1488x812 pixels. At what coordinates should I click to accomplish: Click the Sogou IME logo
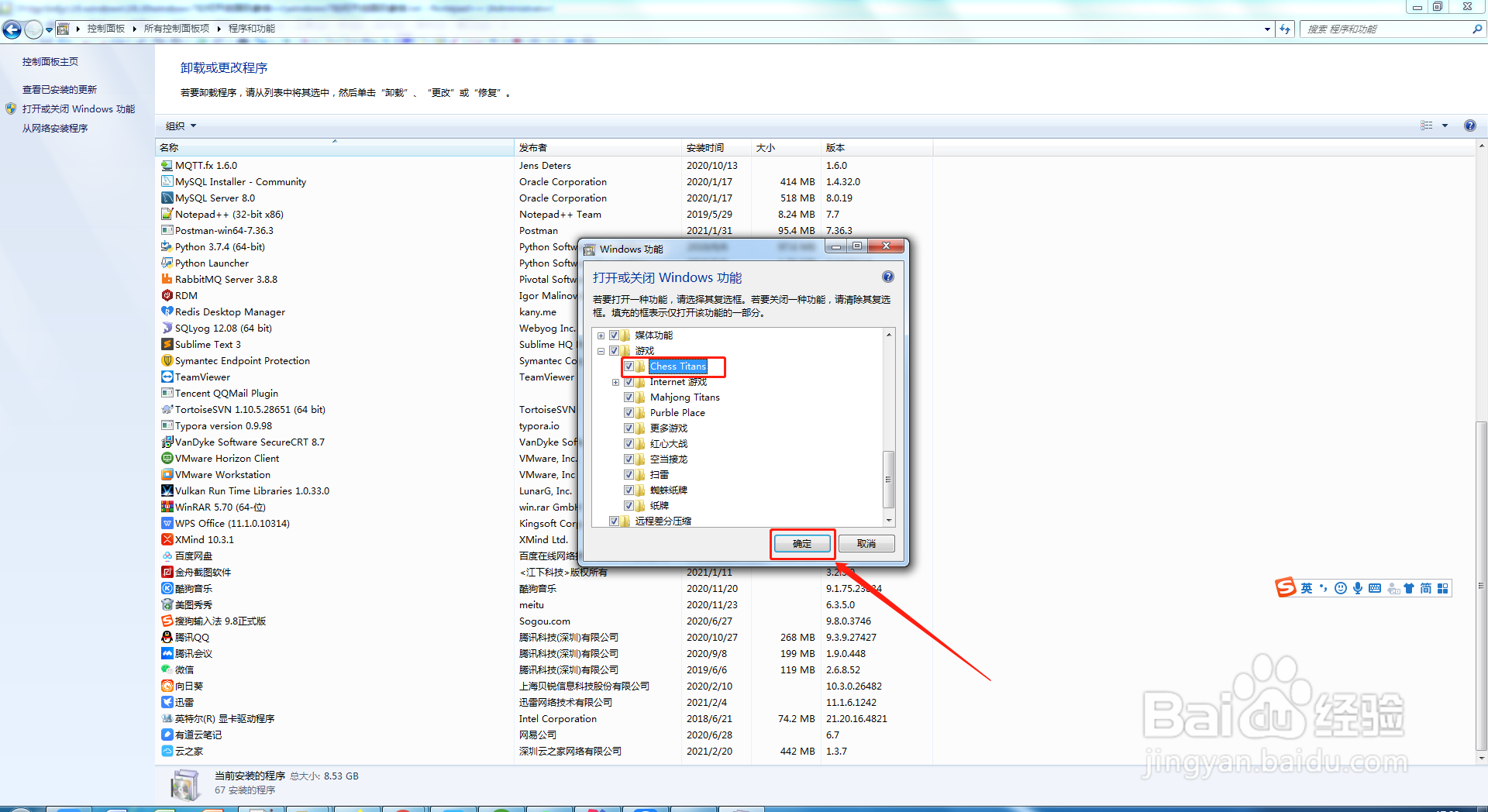point(1286,587)
